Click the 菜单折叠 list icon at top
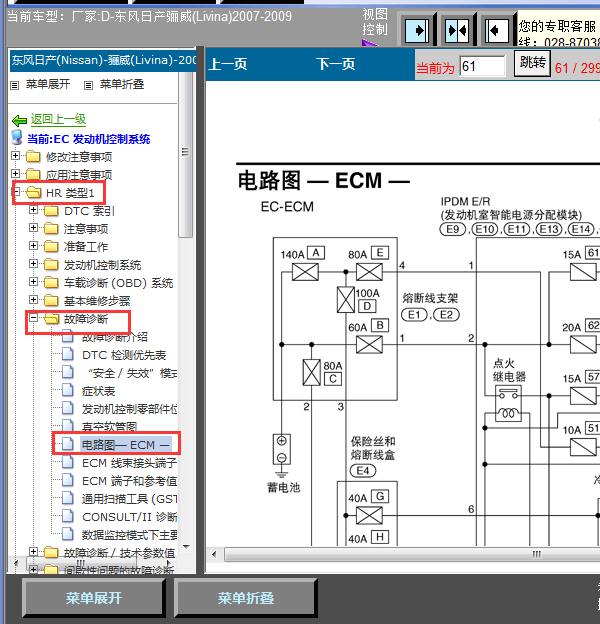 coord(88,85)
